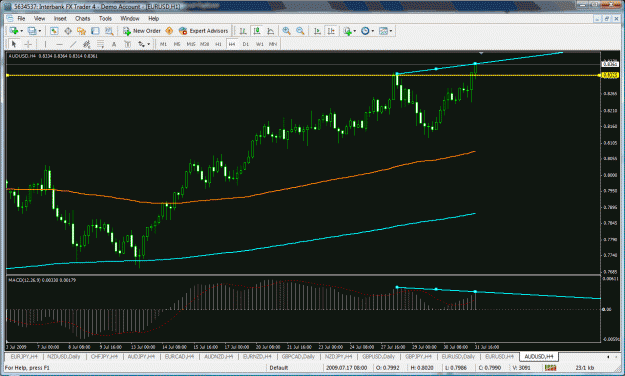
Task: Open the Periods clock icon
Action: (x=365, y=31)
